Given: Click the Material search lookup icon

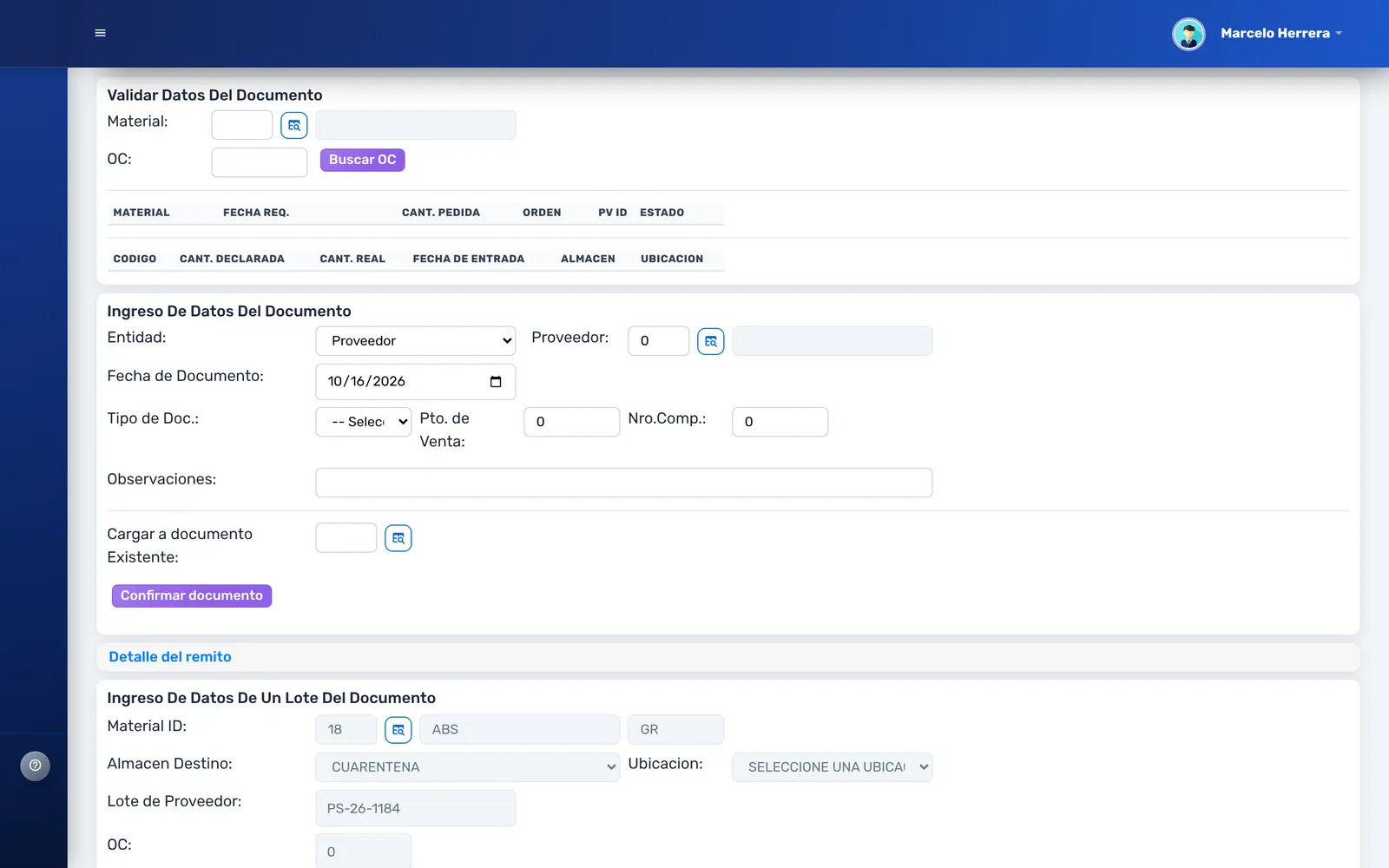Looking at the screenshot, I should click(x=294, y=125).
